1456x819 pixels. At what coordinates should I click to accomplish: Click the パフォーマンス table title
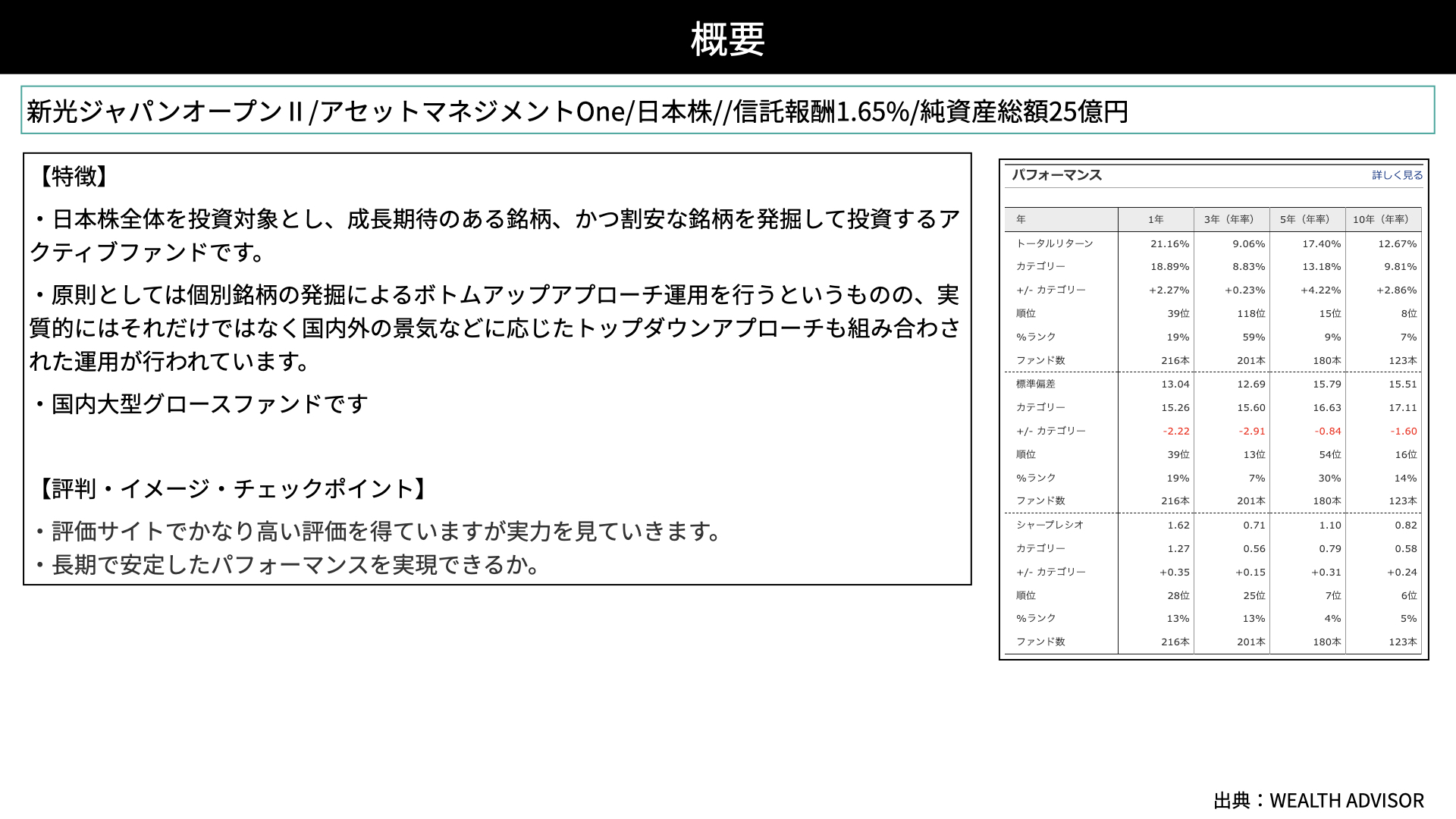pos(1056,175)
